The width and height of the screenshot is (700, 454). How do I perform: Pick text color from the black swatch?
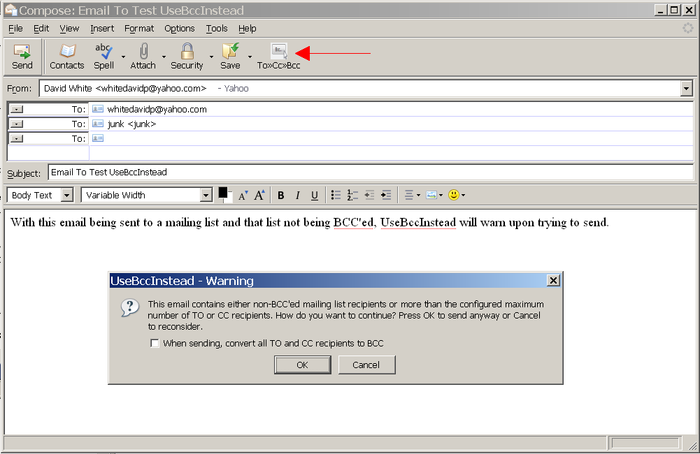click(x=223, y=193)
